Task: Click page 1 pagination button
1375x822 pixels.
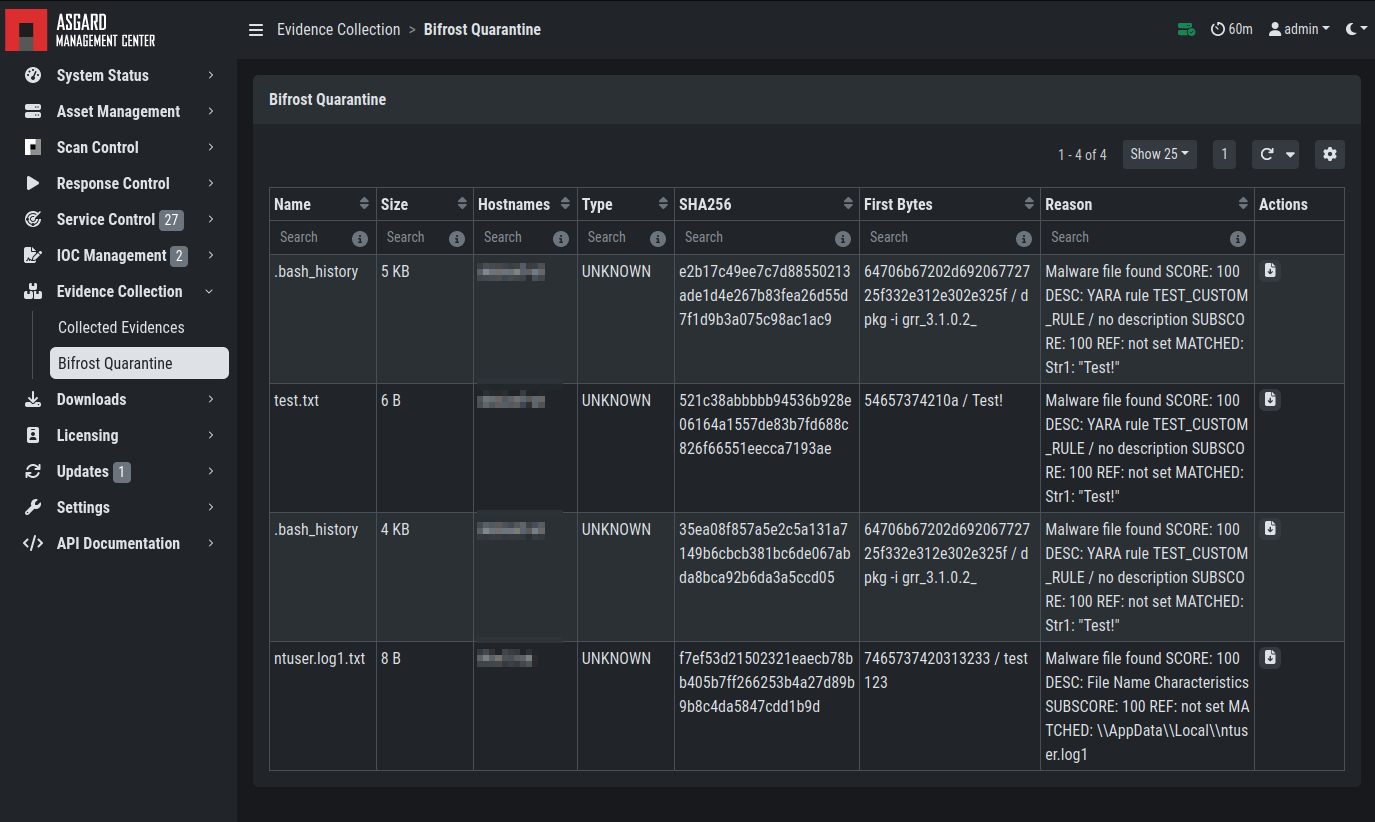Action: (1224, 154)
